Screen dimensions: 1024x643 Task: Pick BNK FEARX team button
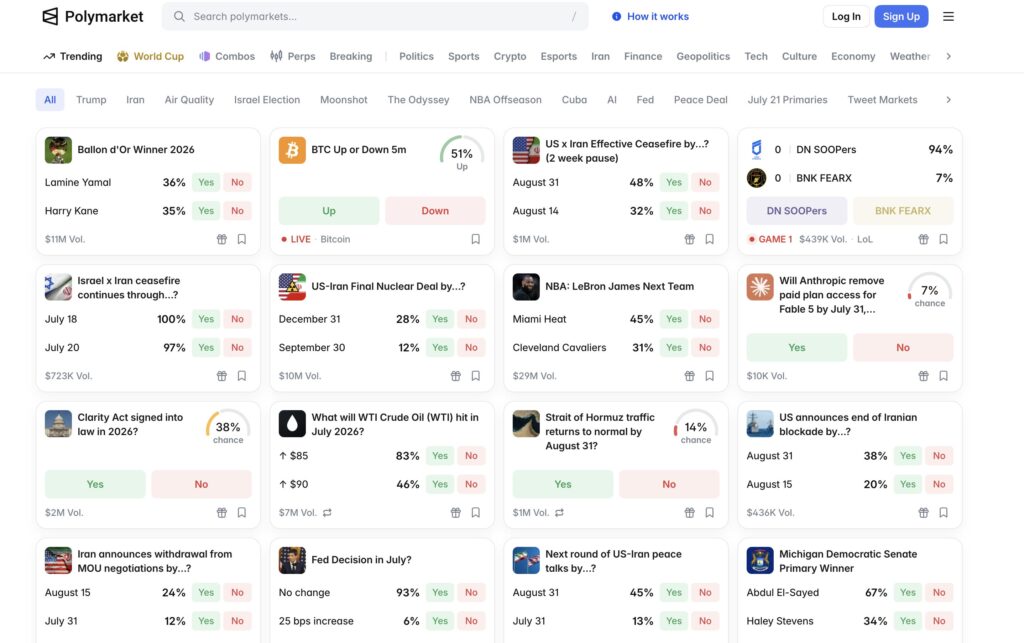coord(903,211)
